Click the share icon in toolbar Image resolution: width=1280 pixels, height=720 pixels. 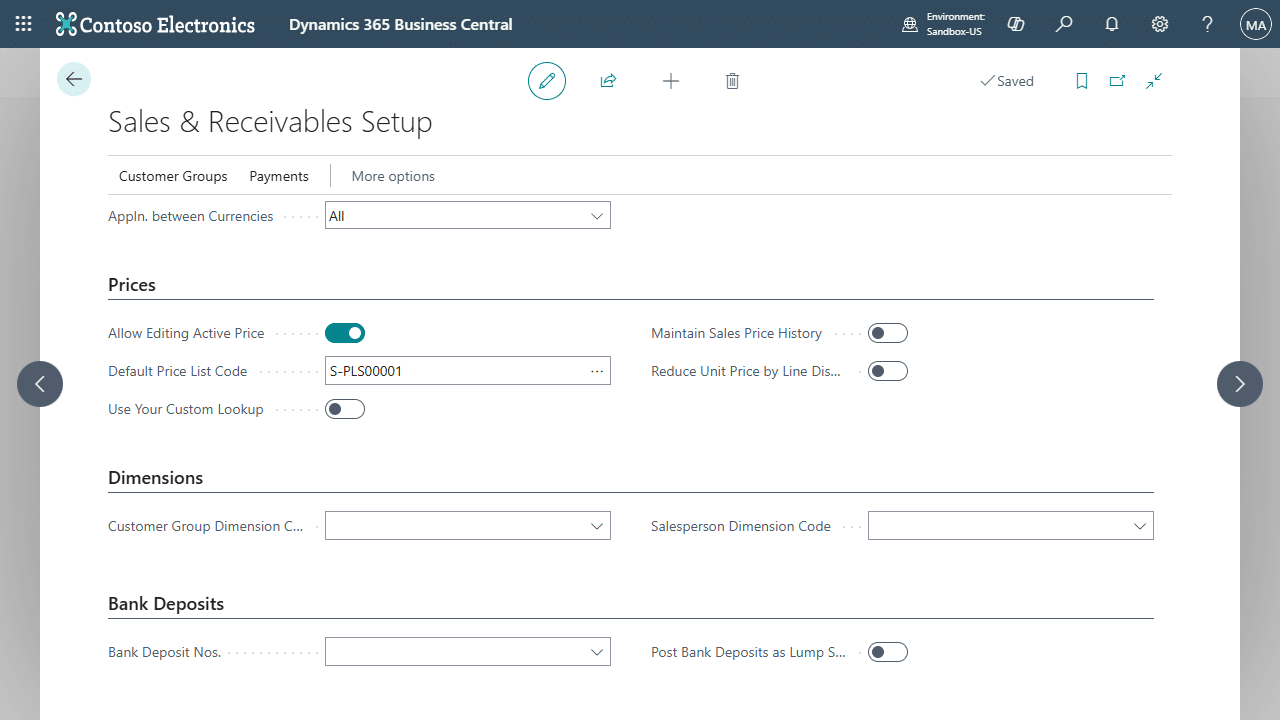point(608,81)
